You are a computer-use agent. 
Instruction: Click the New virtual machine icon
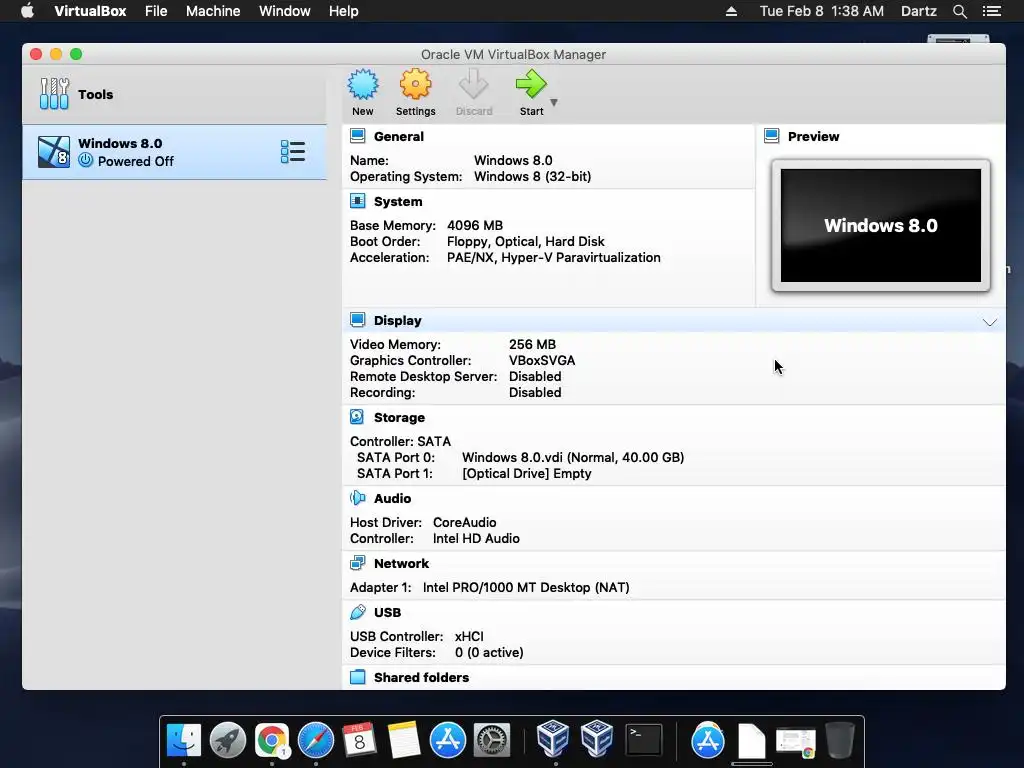(x=362, y=85)
